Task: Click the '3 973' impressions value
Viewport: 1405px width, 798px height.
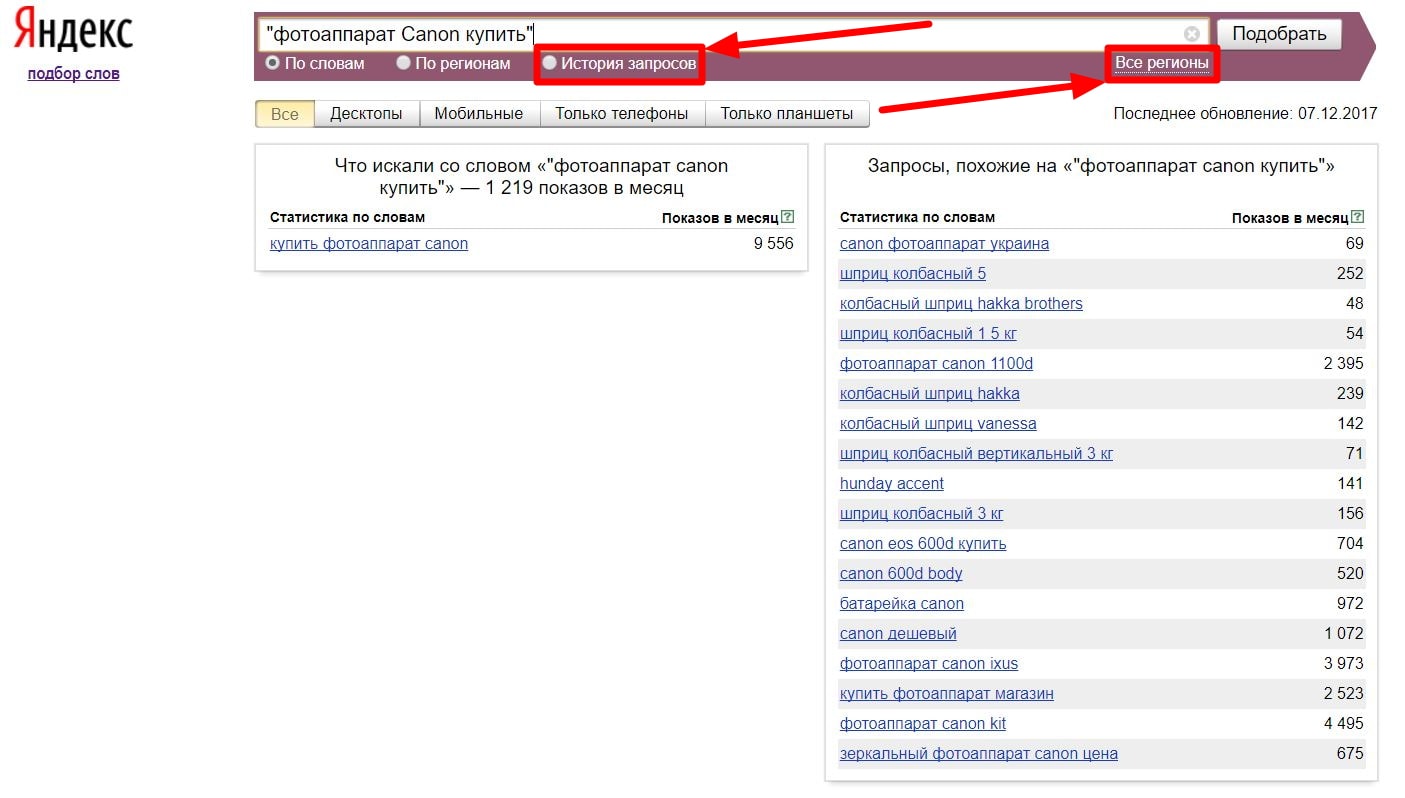Action: (1344, 664)
